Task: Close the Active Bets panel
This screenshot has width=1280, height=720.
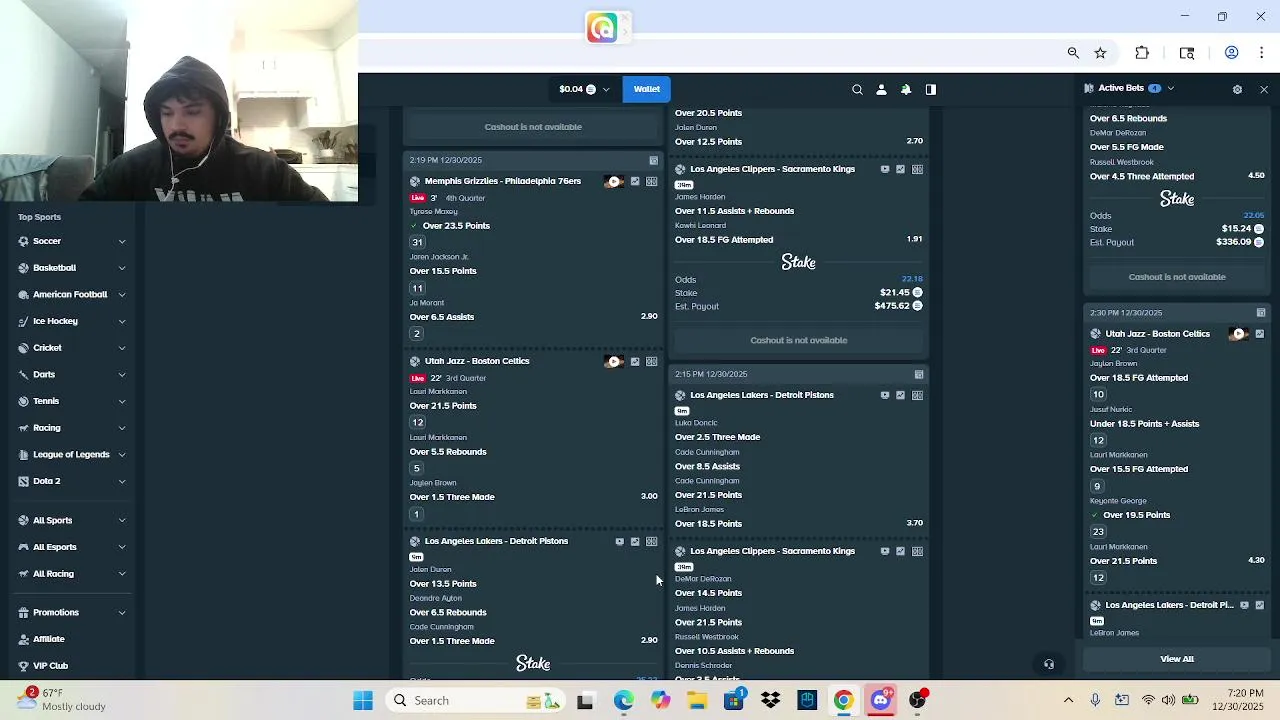Action: pos(1264,89)
